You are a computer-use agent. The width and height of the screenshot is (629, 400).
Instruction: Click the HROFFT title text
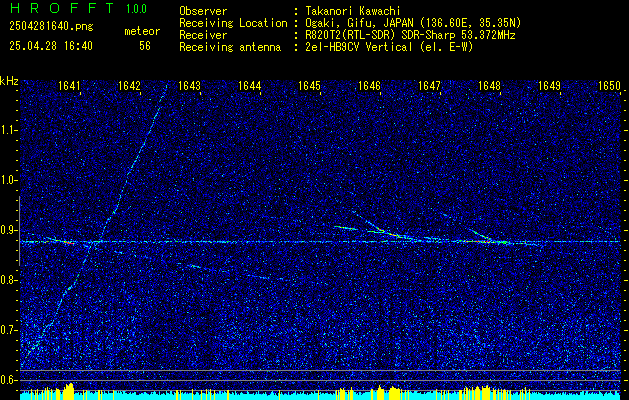coord(61,8)
